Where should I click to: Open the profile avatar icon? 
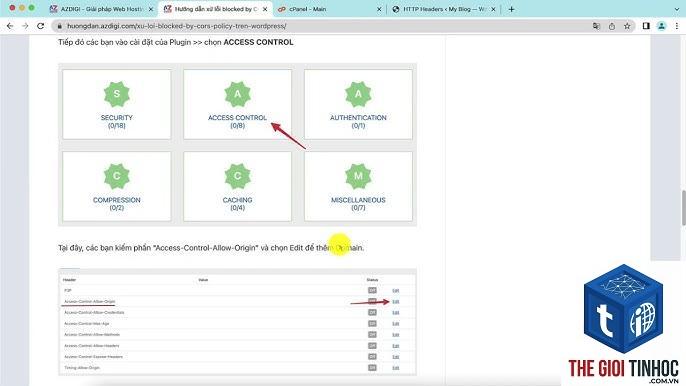click(662, 26)
